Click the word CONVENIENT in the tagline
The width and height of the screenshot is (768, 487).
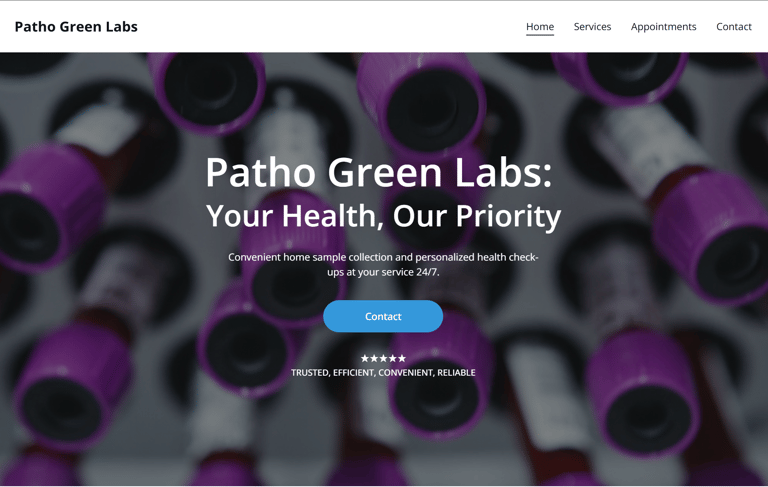pos(406,373)
